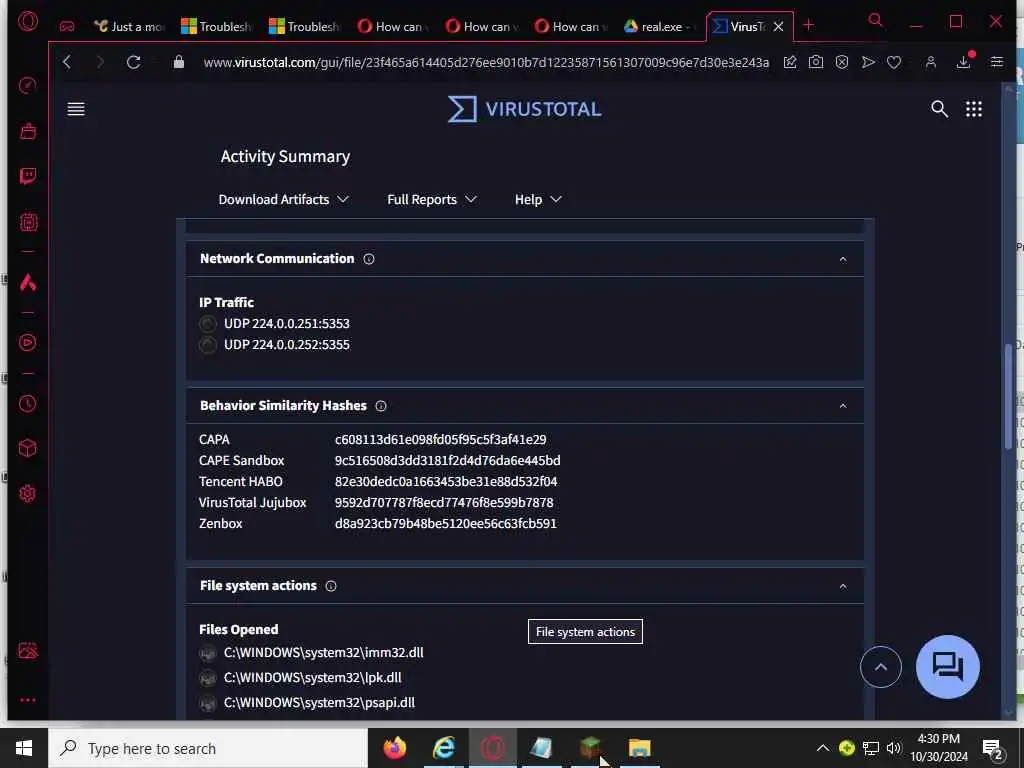This screenshot has height=768, width=1024.
Task: Open the GX Corner chip icon in sidebar
Action: point(28,223)
